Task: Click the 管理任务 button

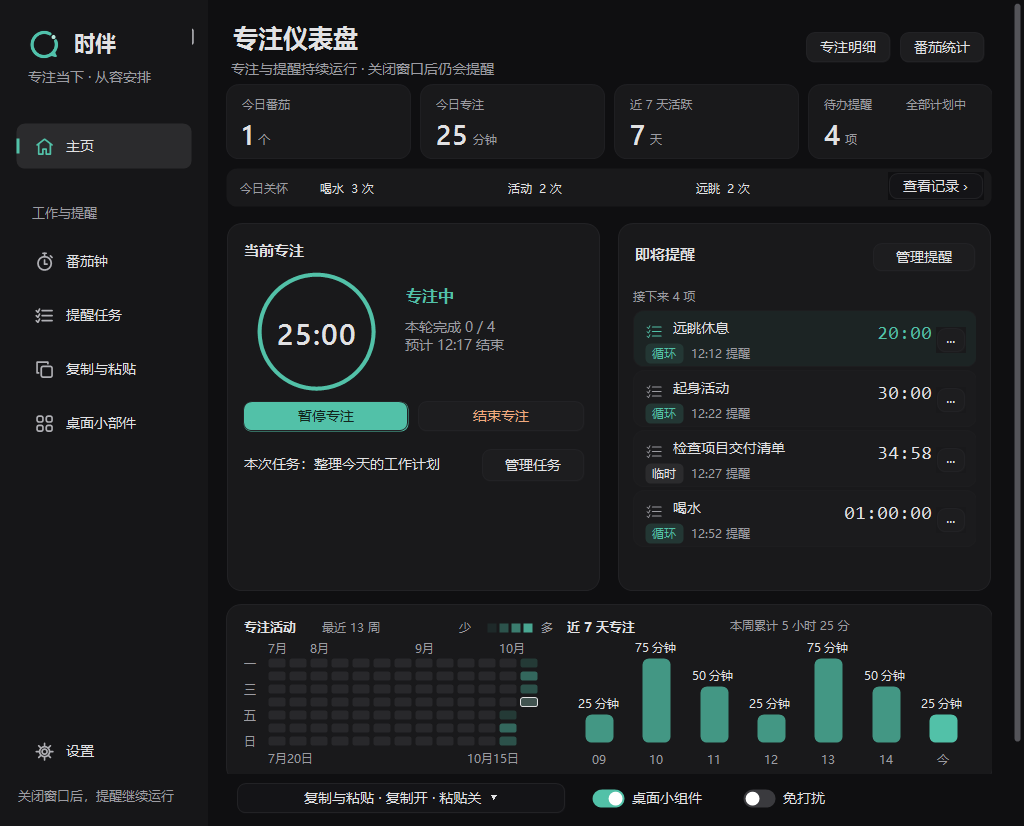Action: pos(533,465)
